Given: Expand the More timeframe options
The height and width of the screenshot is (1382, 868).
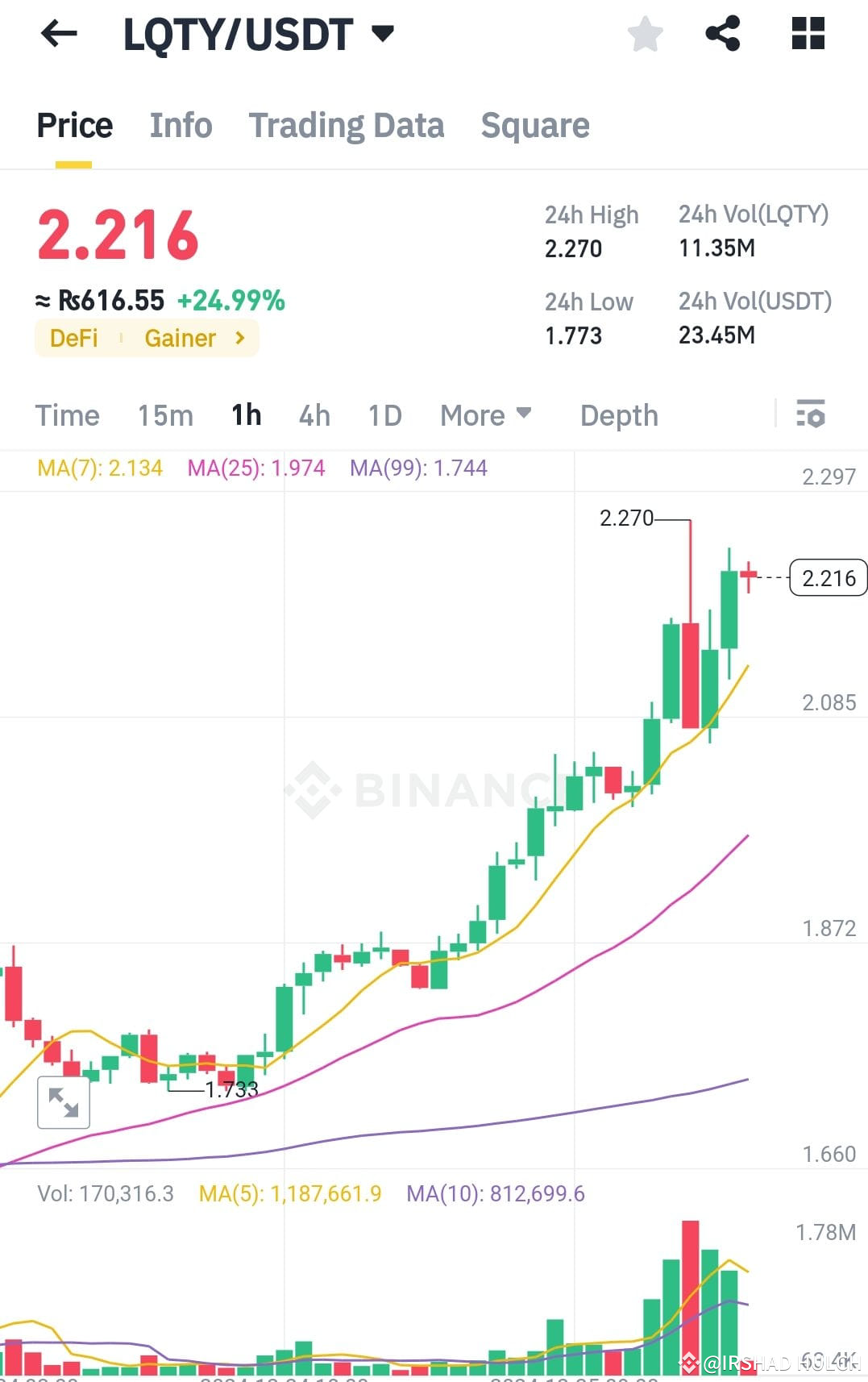Looking at the screenshot, I should pos(484,415).
